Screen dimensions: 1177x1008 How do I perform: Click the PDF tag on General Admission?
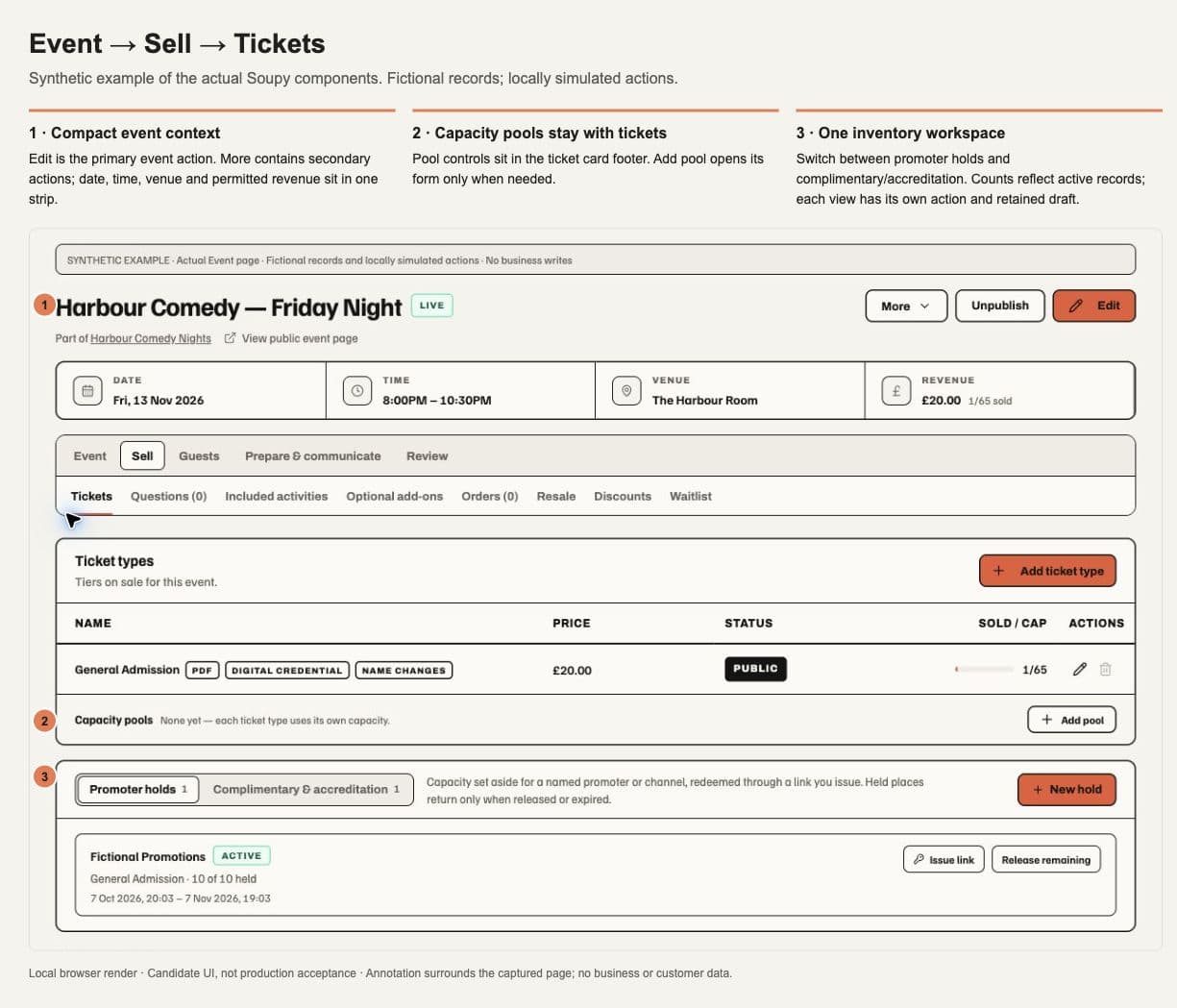point(202,670)
